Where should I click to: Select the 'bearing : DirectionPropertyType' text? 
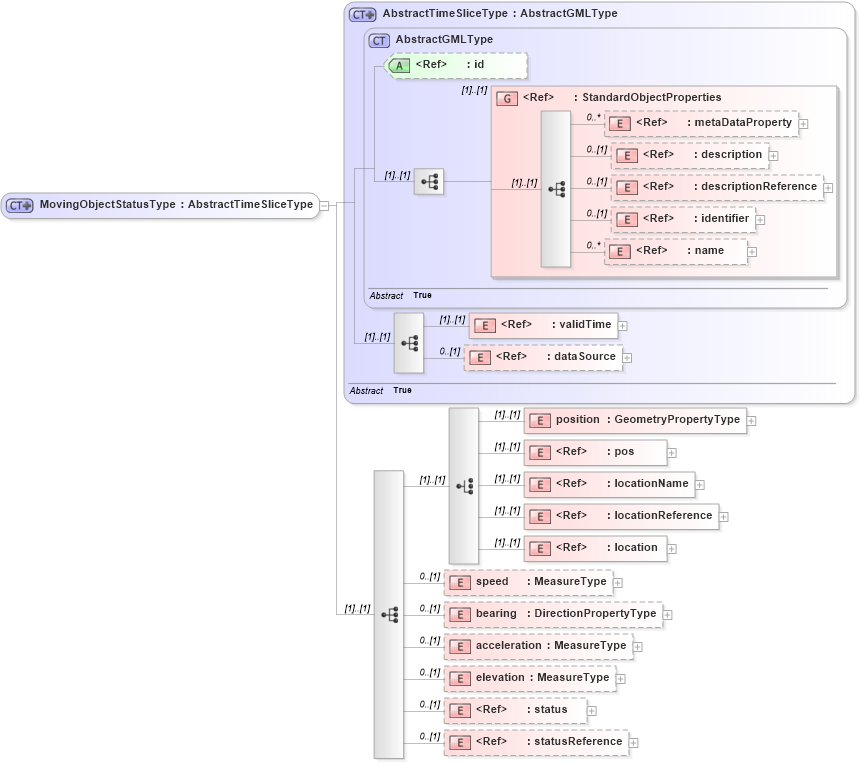pos(566,613)
